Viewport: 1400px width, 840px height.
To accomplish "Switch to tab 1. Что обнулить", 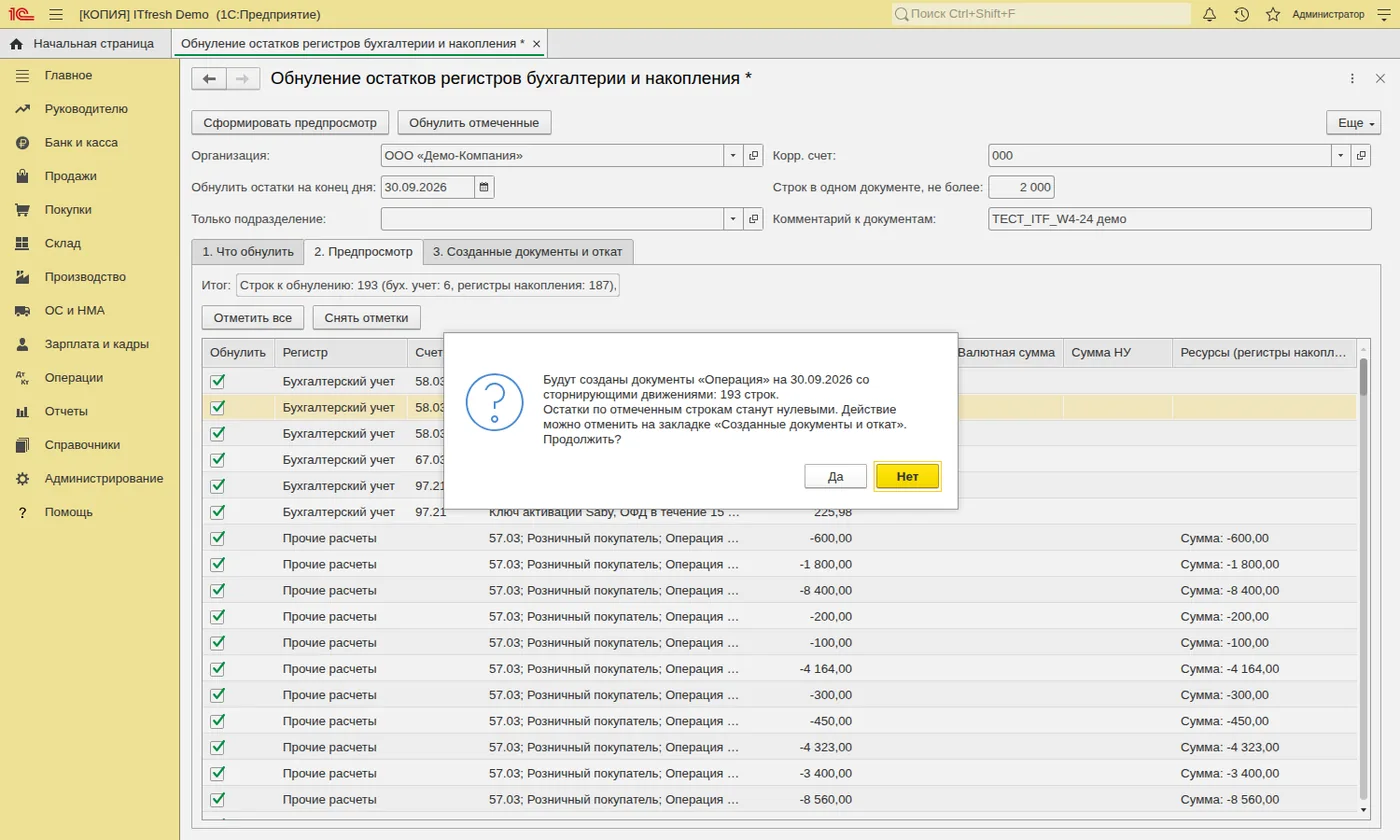I will click(247, 252).
